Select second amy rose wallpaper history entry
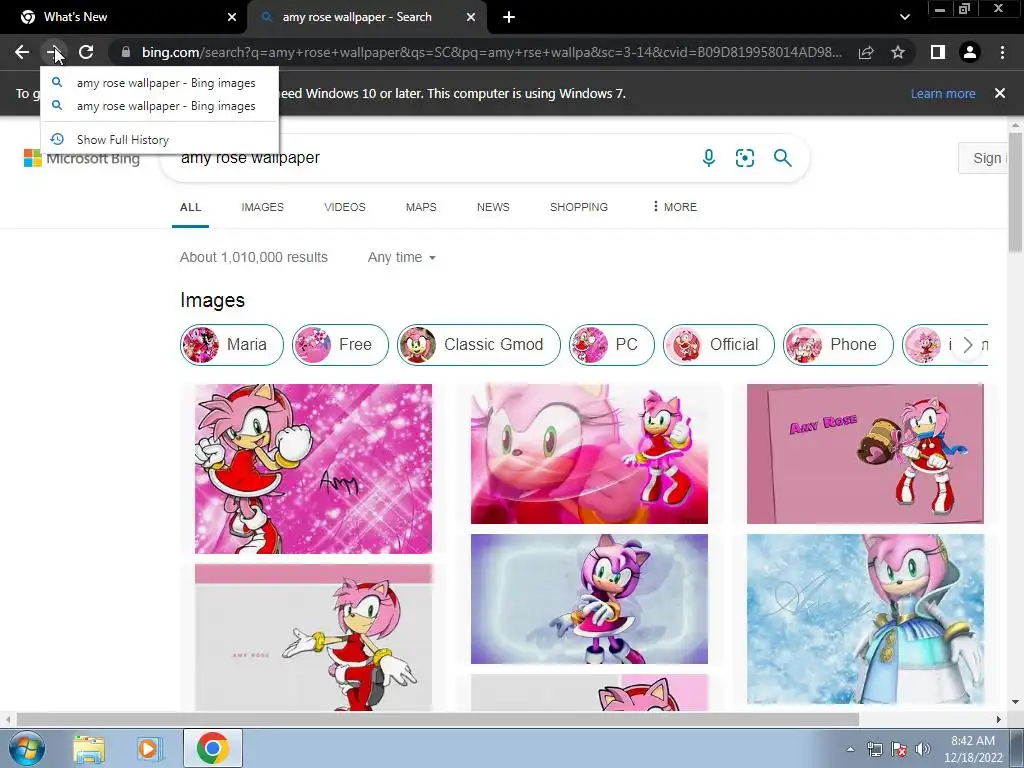1024x768 pixels. coord(159,106)
